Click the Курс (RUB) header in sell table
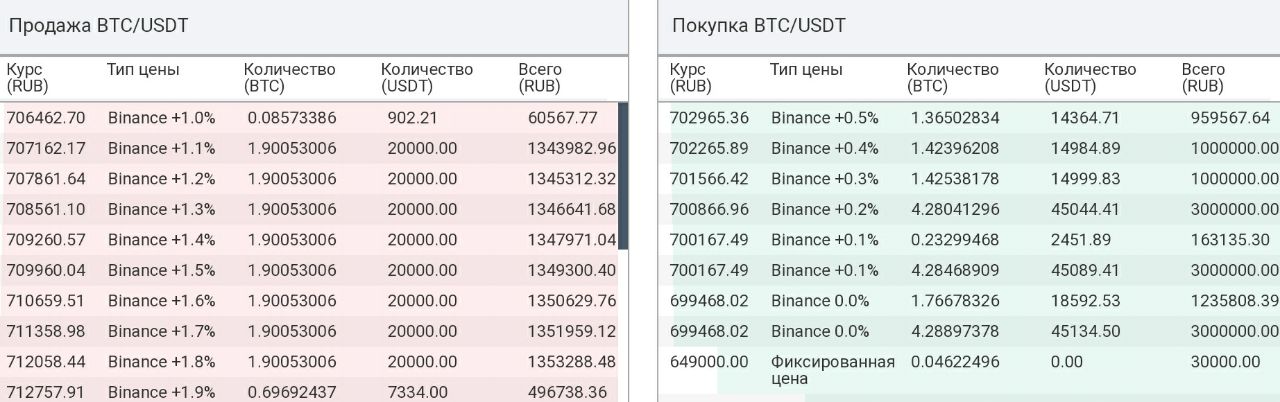This screenshot has width=1280, height=402. point(27,78)
